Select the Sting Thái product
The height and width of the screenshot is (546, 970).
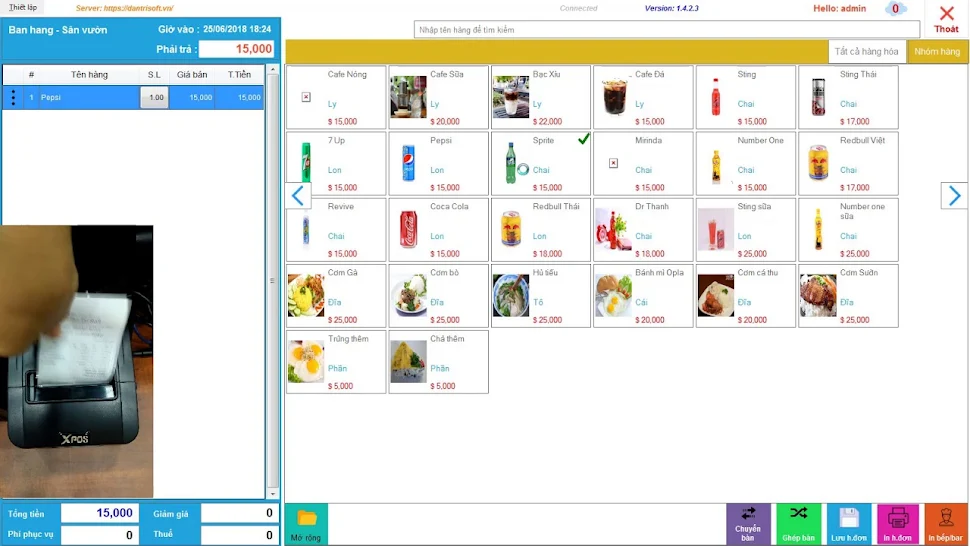coord(849,97)
